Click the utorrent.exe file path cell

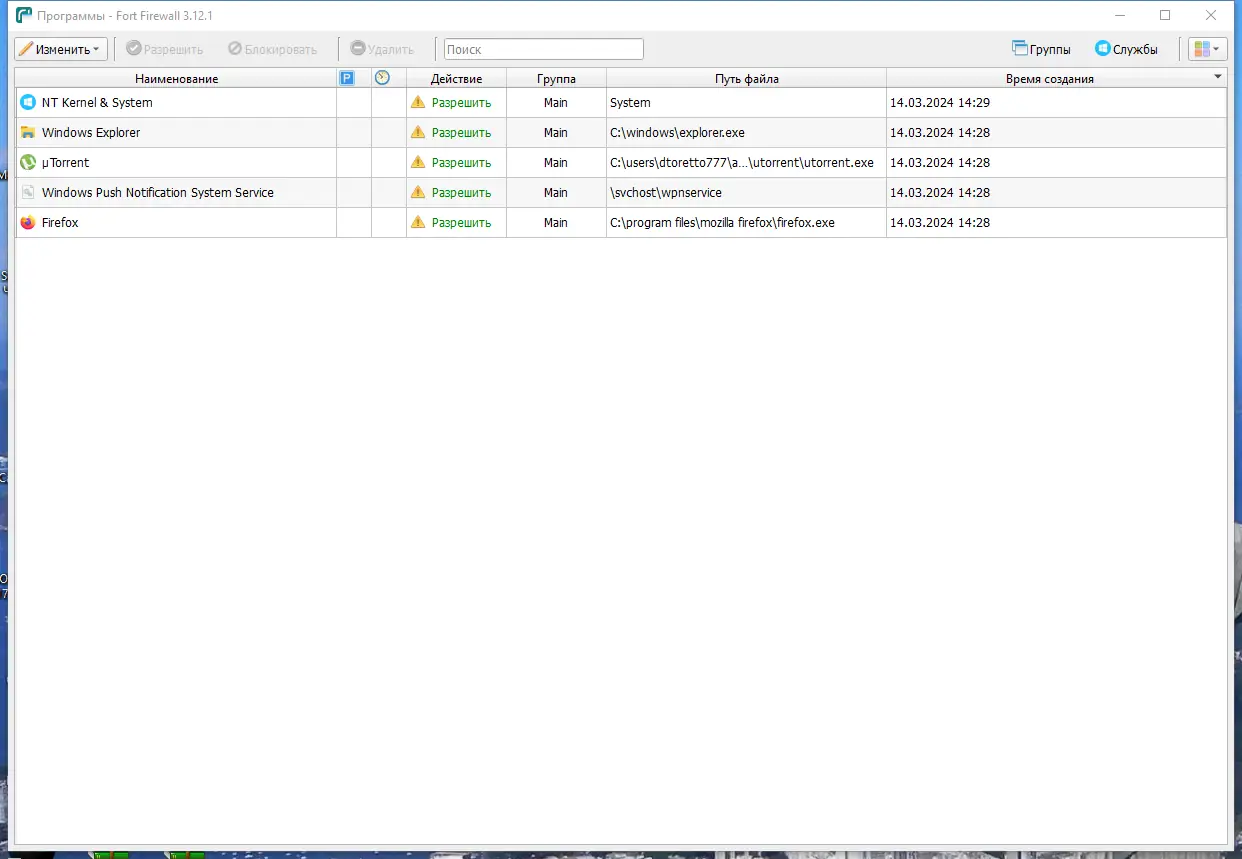pyautogui.click(x=746, y=163)
